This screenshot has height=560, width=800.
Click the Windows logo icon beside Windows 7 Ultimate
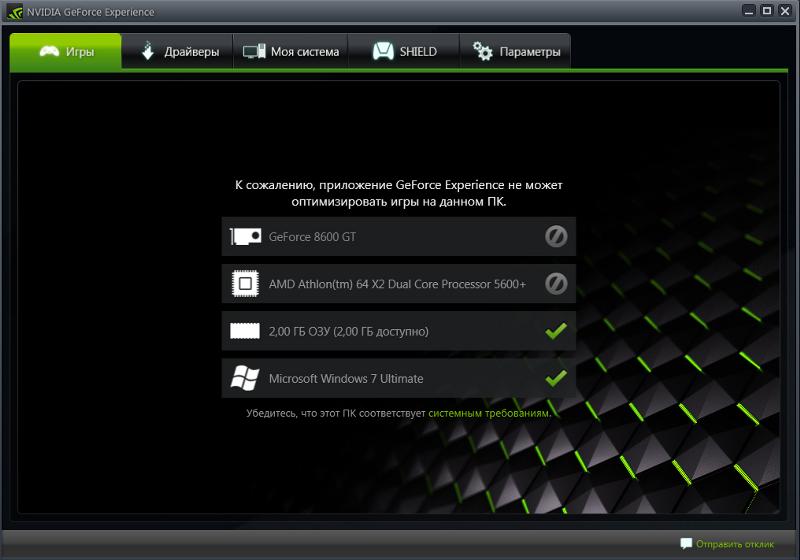tap(245, 378)
